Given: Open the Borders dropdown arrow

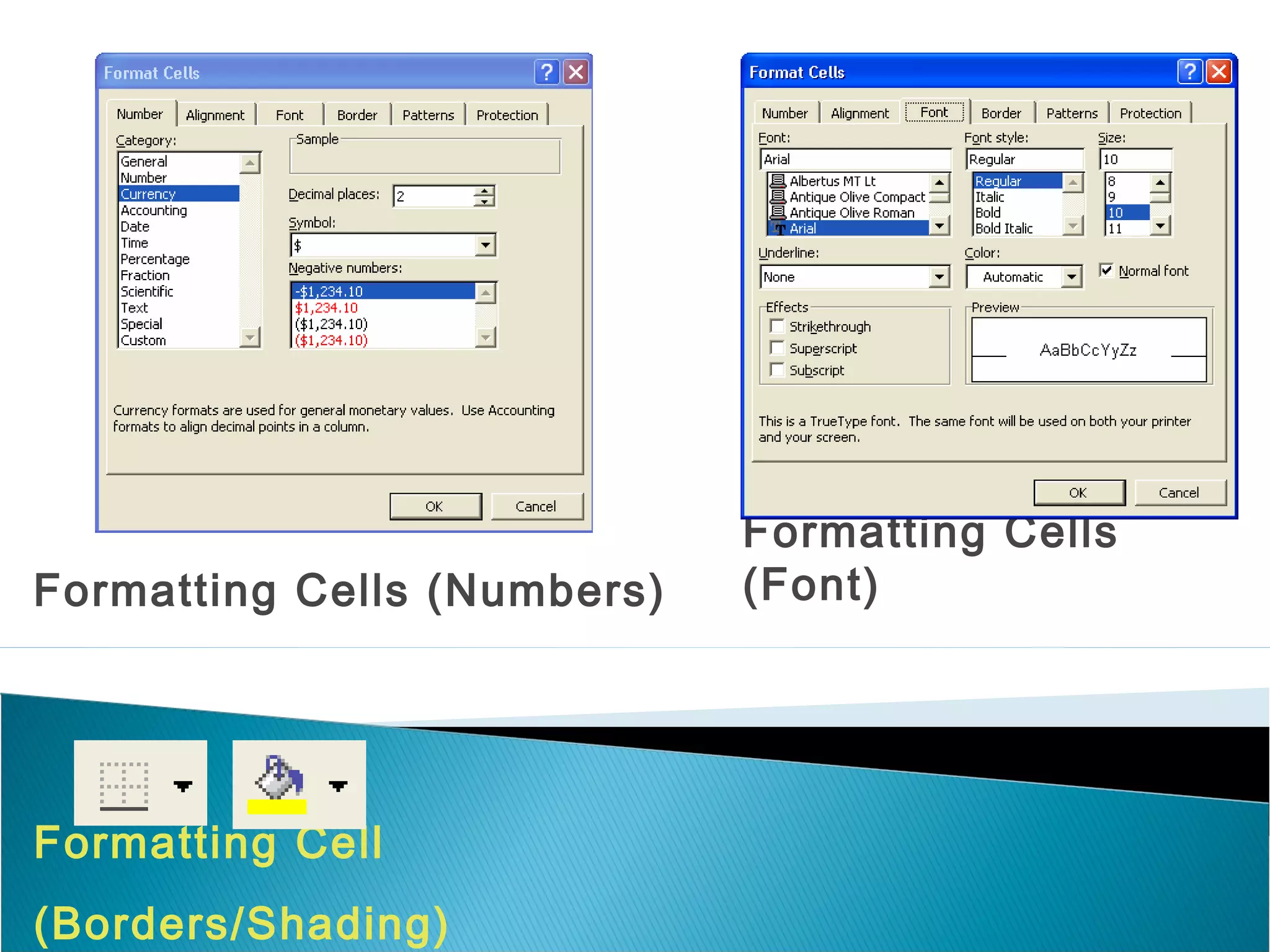Looking at the screenshot, I should (183, 786).
